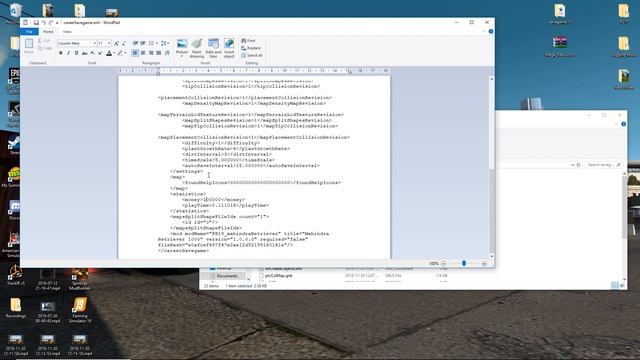Click the scroll down arrow in WordPad

(x=491, y=256)
